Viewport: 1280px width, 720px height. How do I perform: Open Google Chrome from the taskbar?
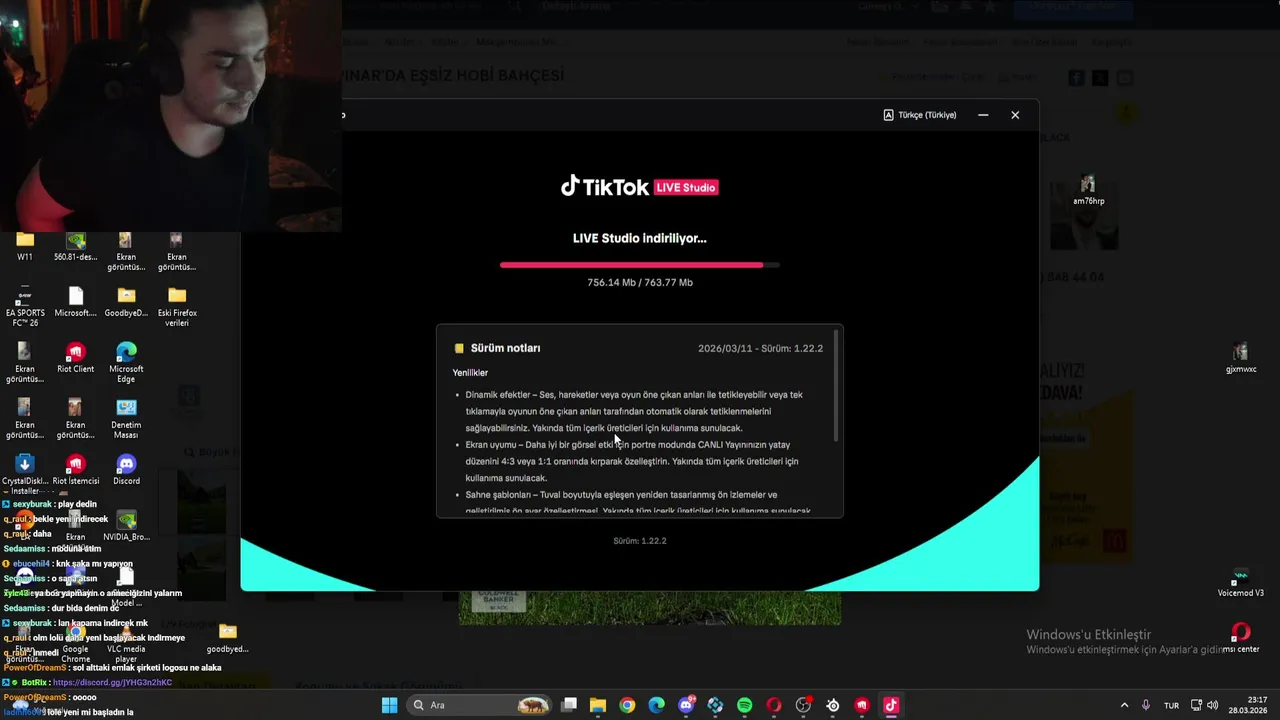pos(627,705)
